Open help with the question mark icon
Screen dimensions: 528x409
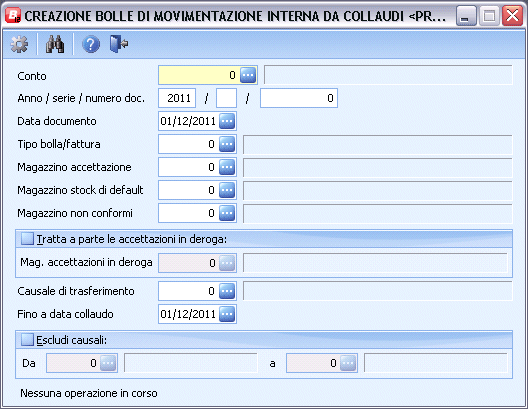91,44
